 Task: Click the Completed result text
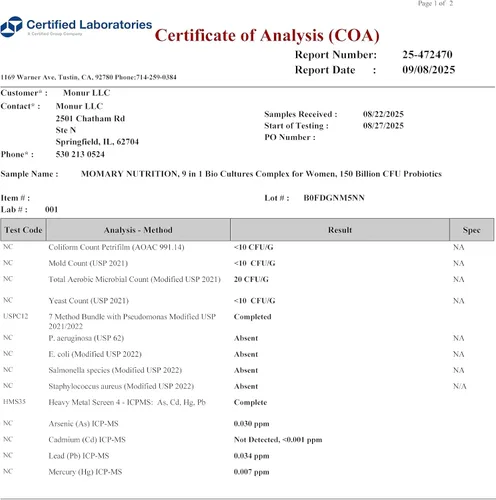252,317
